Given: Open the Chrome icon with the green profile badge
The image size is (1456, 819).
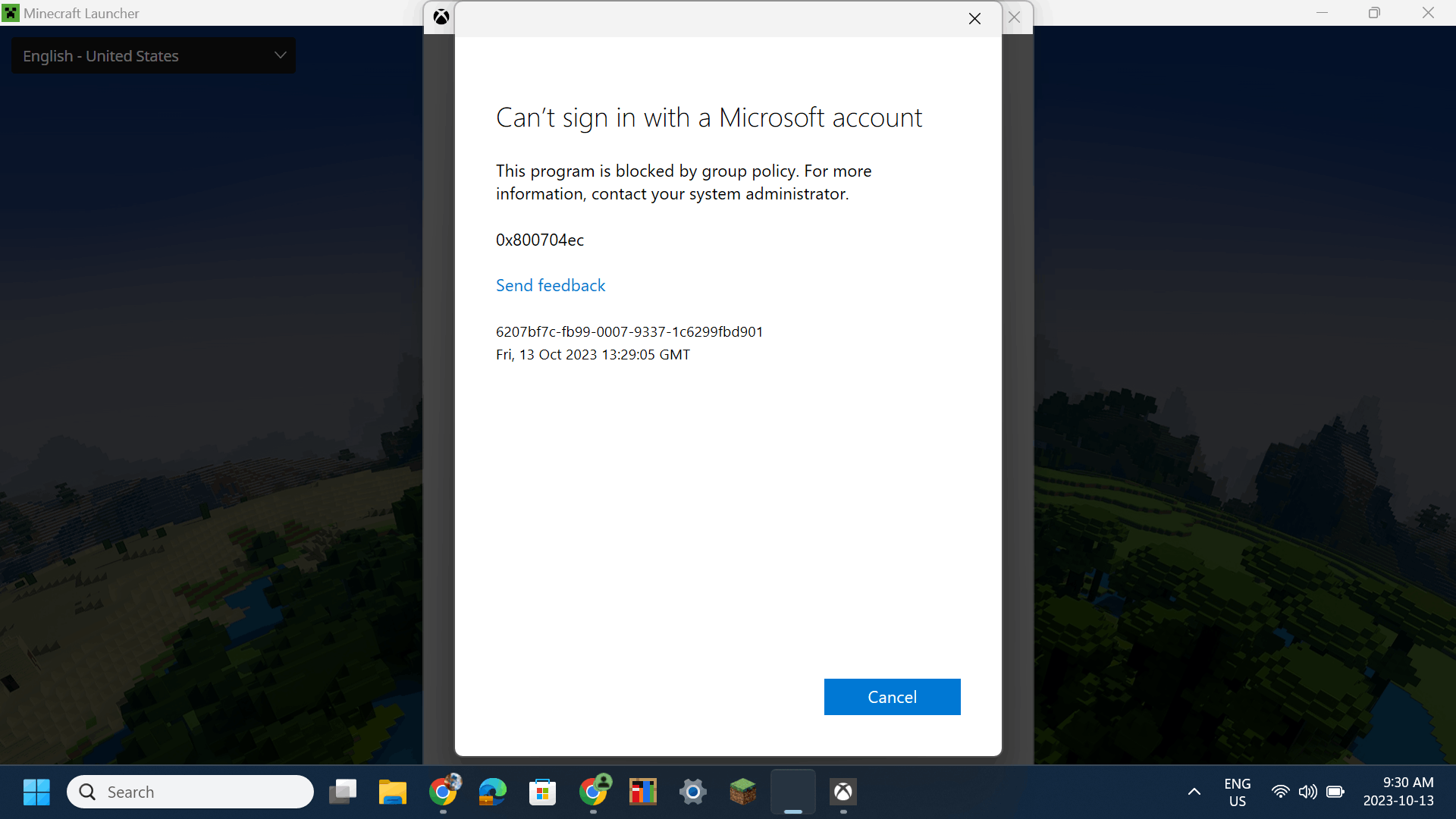Looking at the screenshot, I should point(594,792).
